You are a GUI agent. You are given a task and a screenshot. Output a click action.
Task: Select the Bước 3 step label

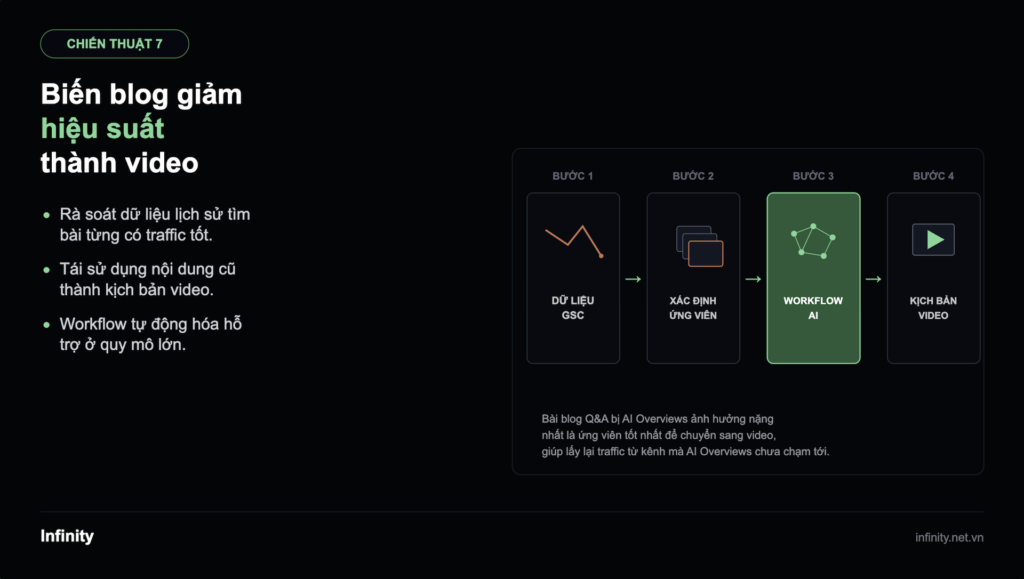(813, 176)
